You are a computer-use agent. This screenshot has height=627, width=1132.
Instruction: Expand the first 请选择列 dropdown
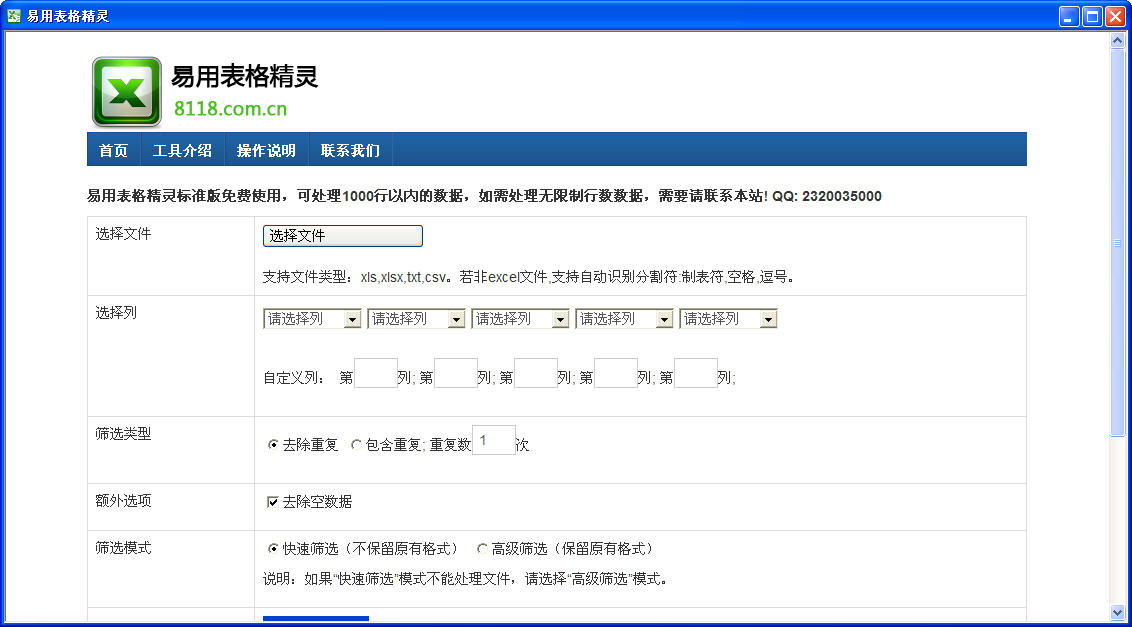312,319
